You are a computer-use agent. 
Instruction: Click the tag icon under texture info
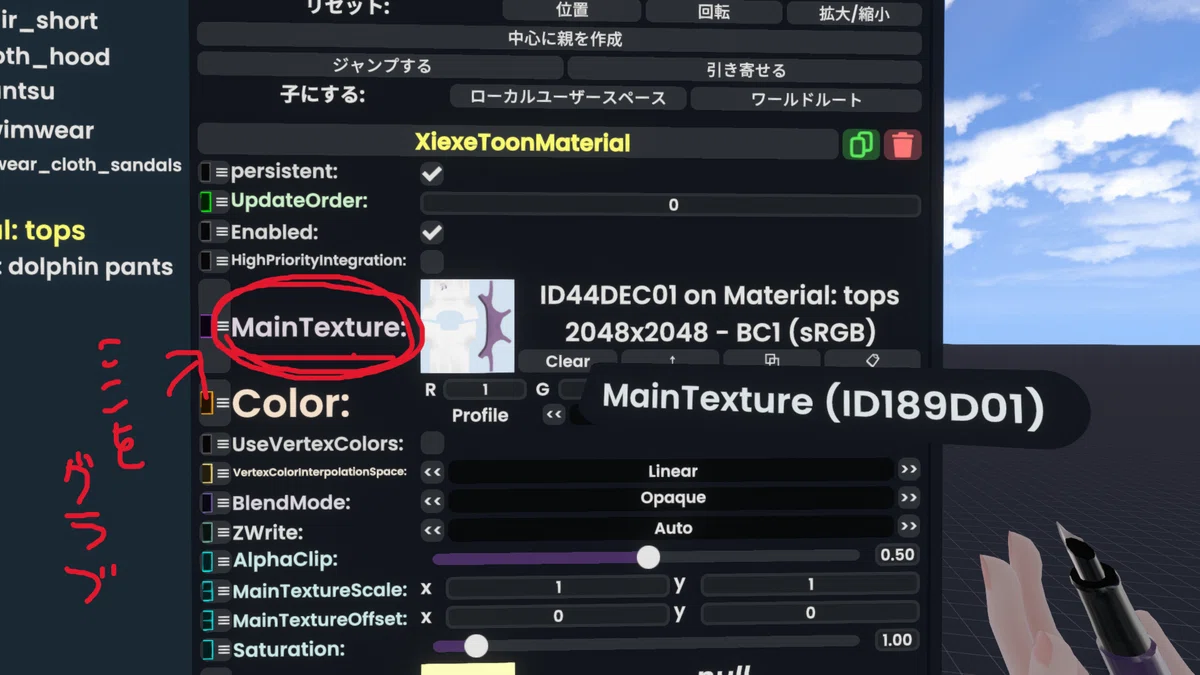point(871,360)
